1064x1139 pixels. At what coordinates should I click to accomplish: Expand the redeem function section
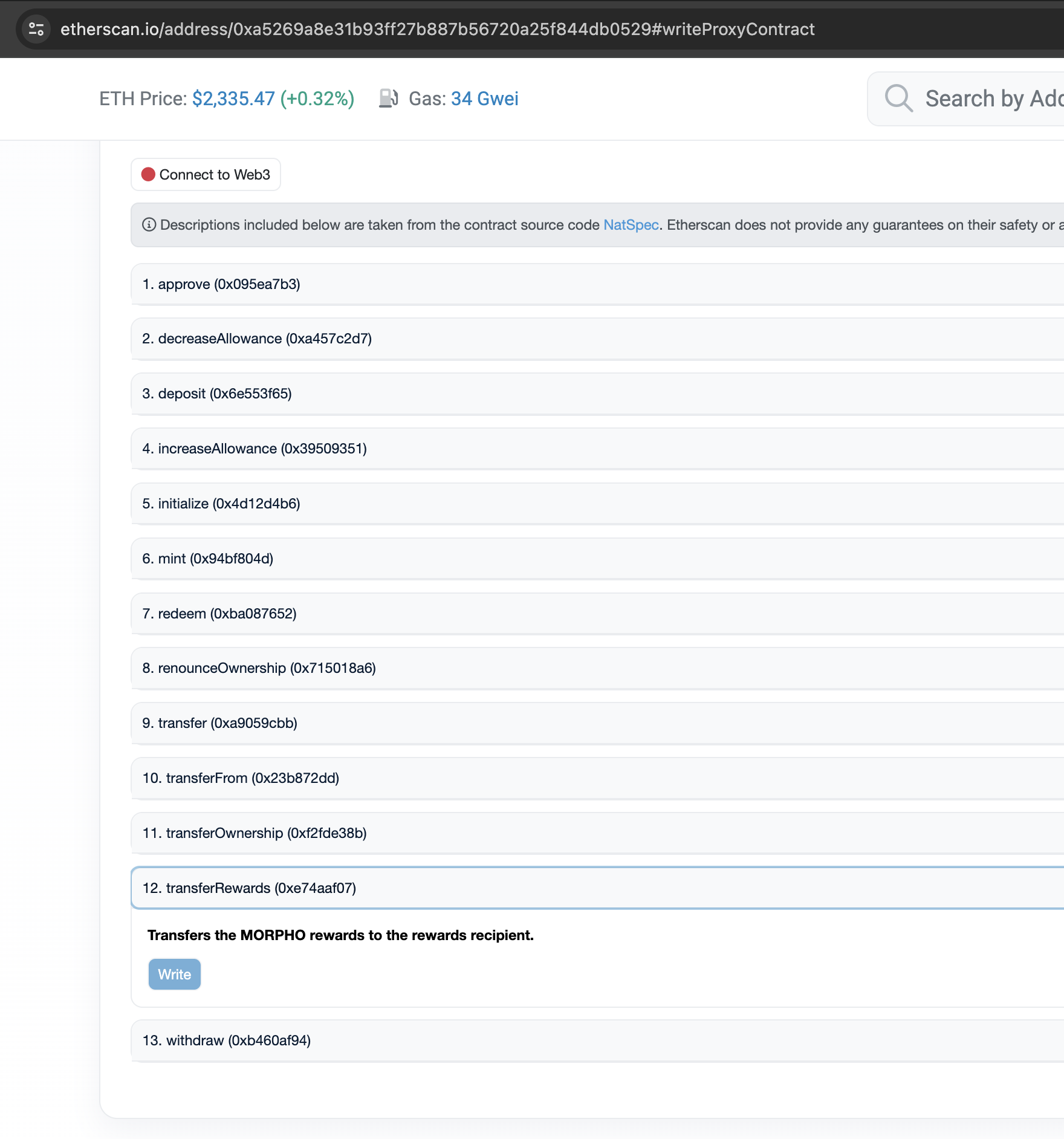219,614
